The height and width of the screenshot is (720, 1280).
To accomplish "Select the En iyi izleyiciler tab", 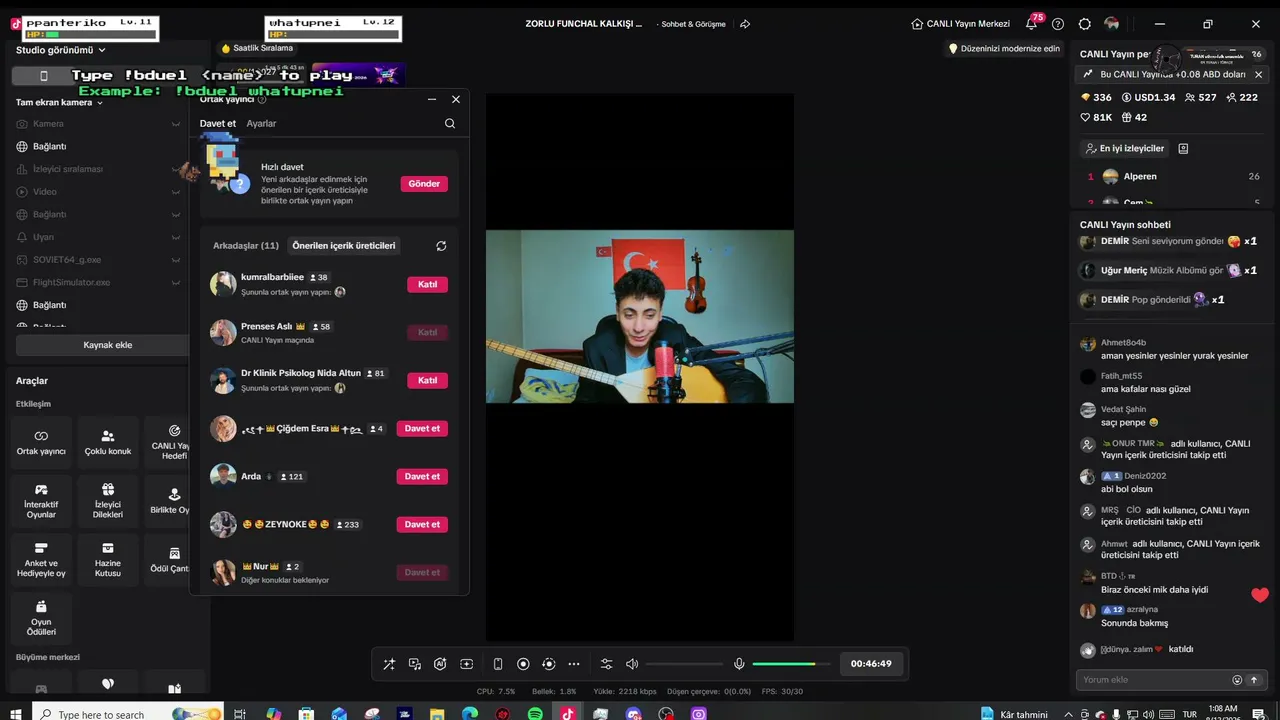I will coord(1125,148).
